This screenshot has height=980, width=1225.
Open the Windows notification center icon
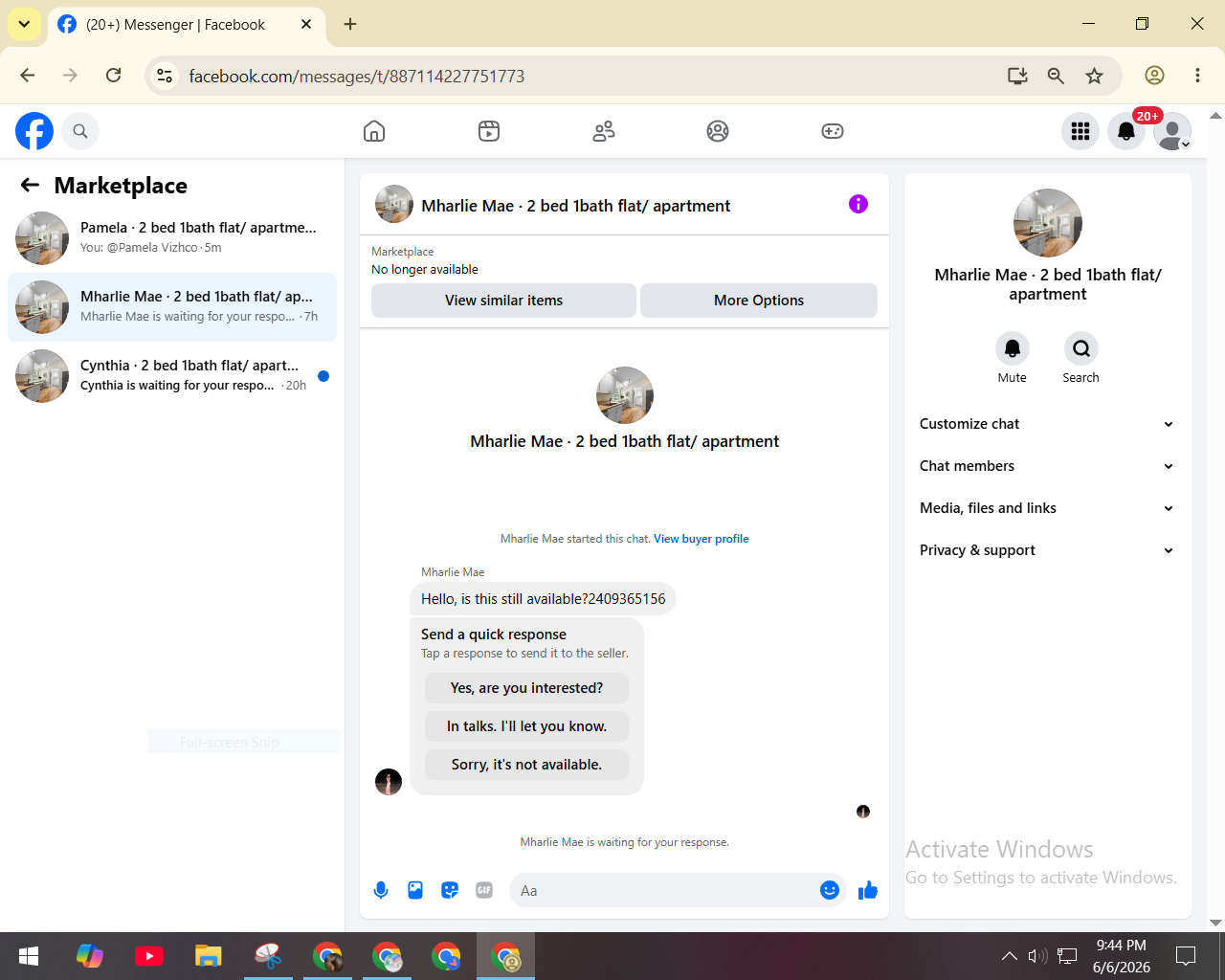[x=1186, y=956]
